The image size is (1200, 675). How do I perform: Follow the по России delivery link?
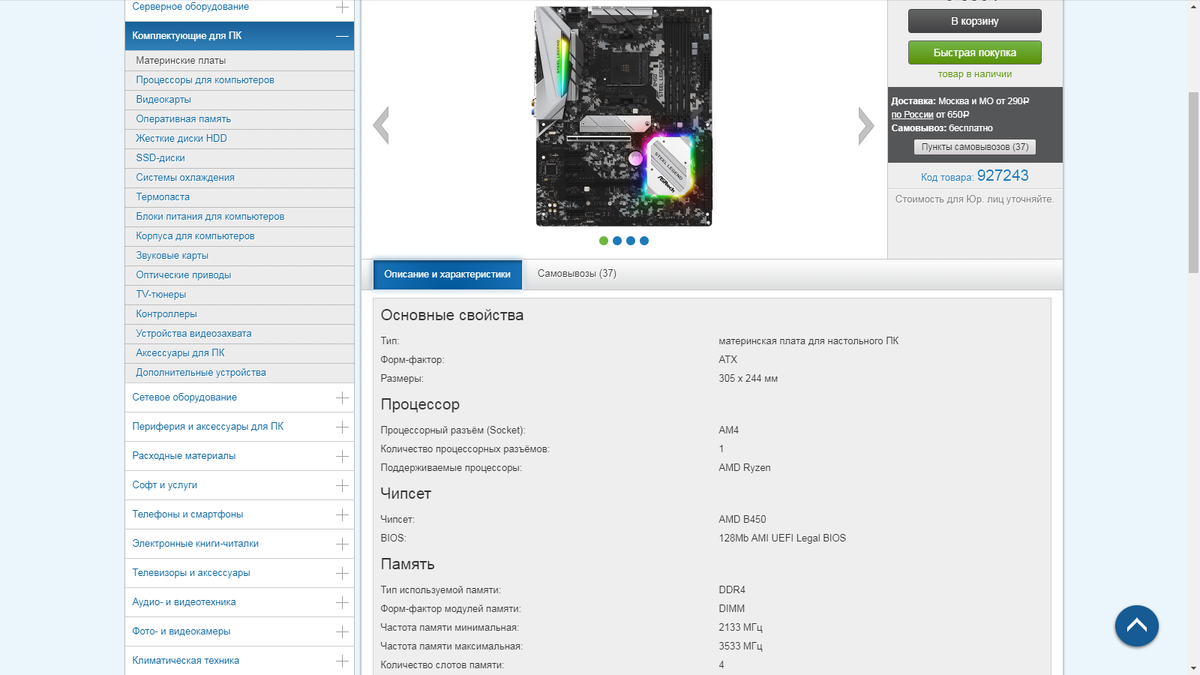tap(911, 115)
